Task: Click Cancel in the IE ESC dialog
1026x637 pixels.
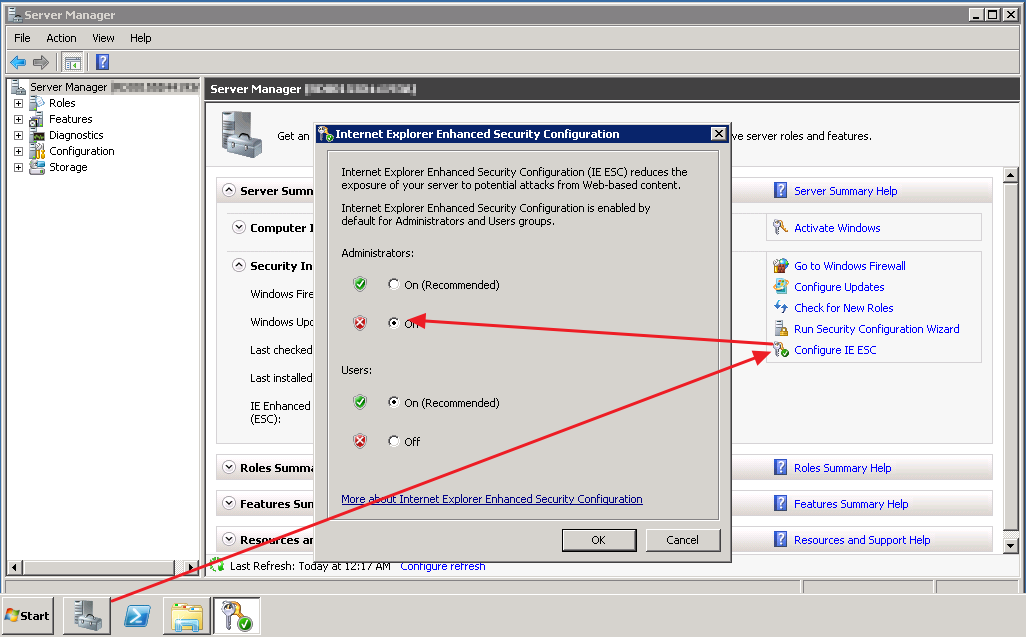Action: click(x=682, y=540)
